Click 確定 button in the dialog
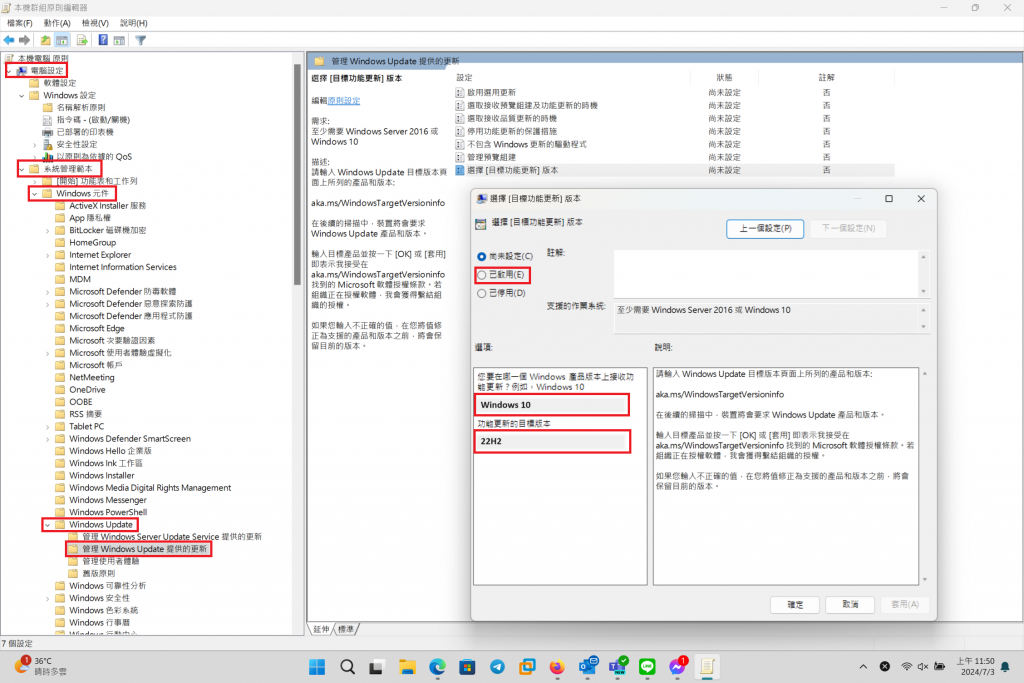 click(795, 605)
